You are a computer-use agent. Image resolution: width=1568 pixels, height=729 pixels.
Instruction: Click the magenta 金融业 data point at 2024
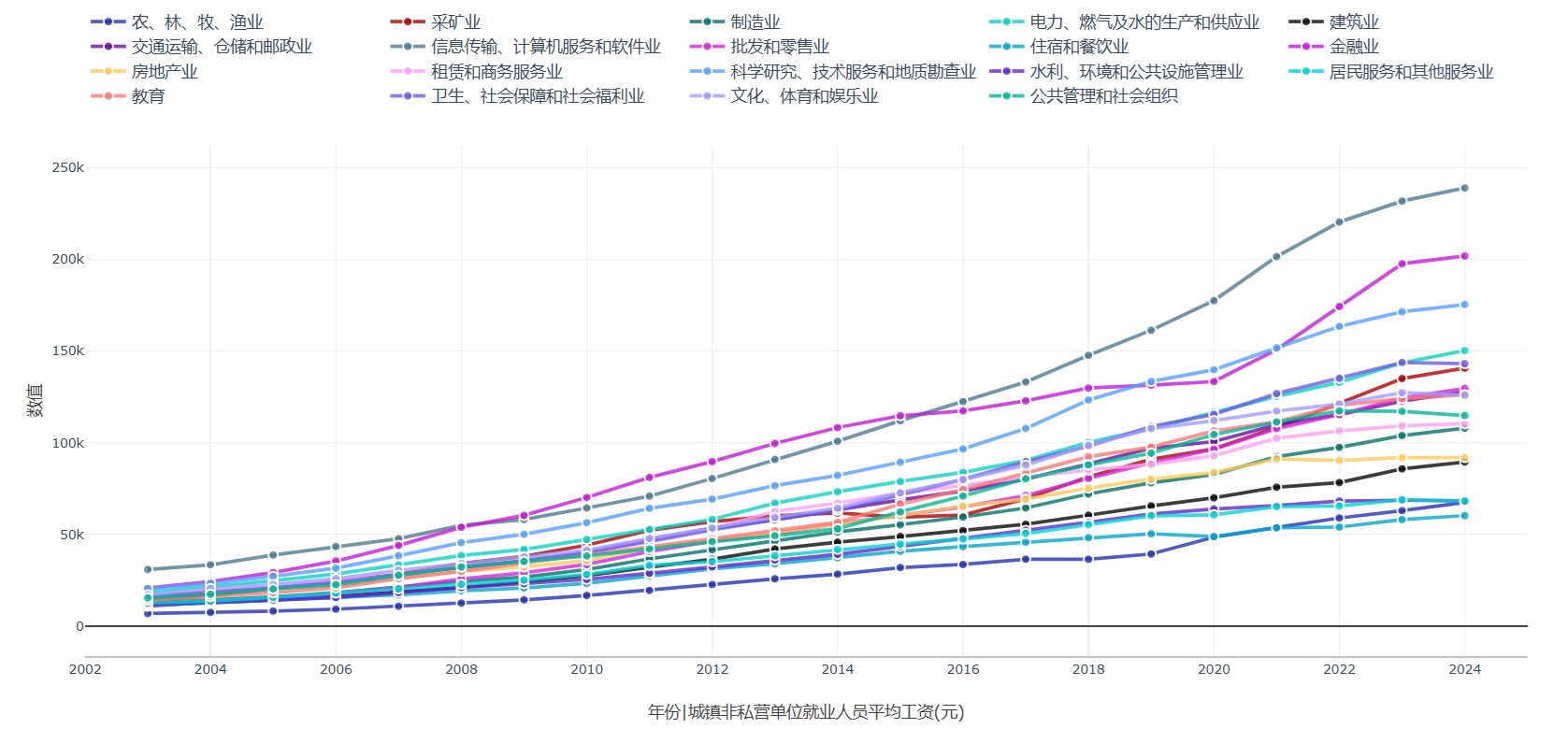1464,256
